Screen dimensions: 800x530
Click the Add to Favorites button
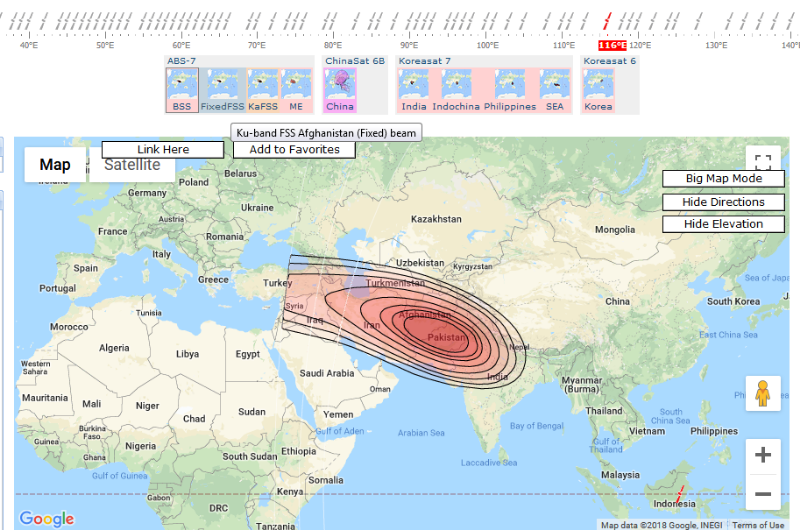click(x=294, y=149)
